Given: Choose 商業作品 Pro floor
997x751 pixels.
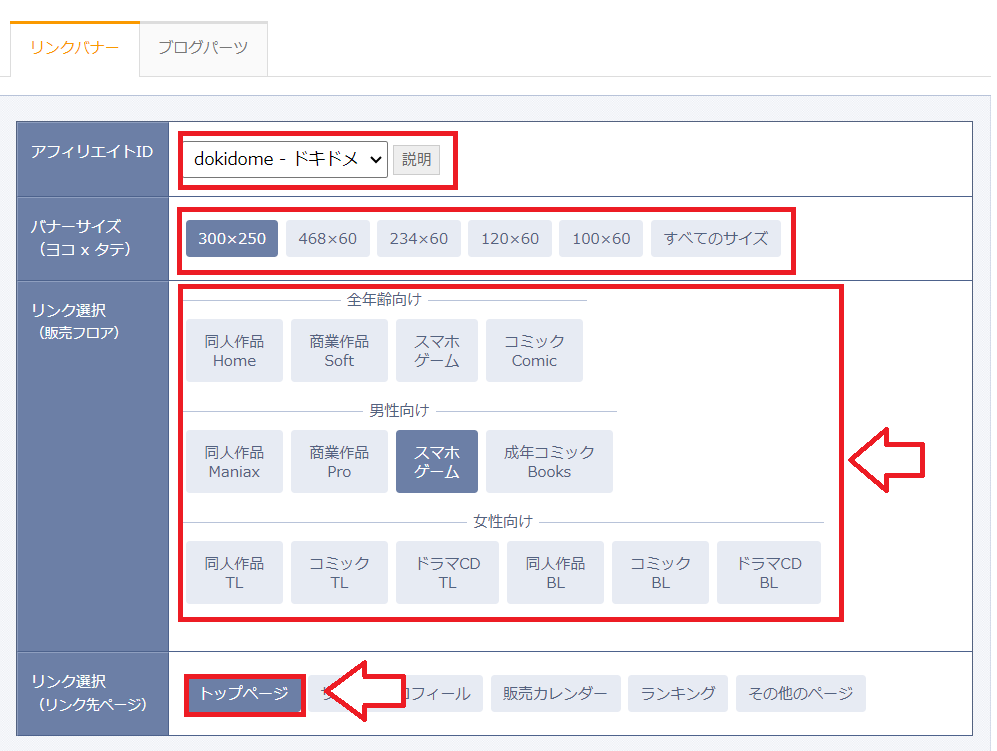Looking at the screenshot, I should (x=339, y=462).
